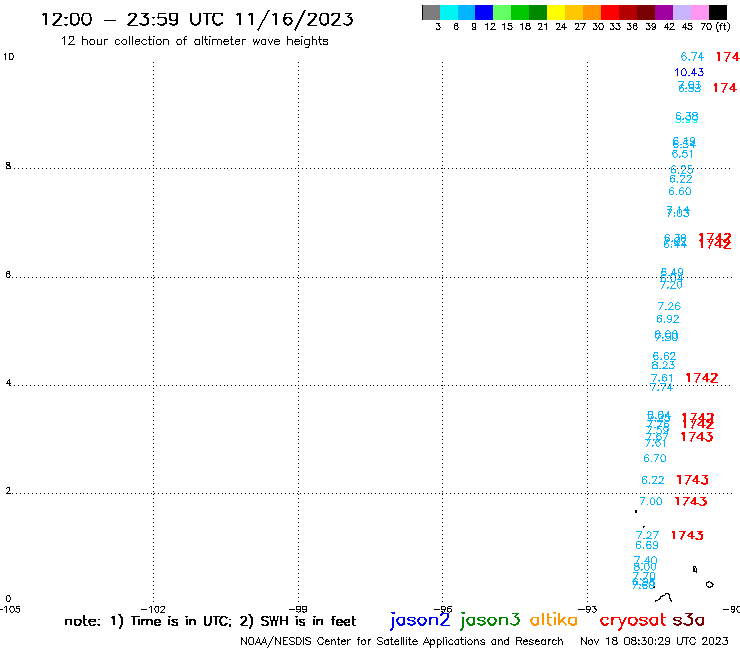Click the wave height value "6.92"
The image size is (740, 650).
click(x=668, y=319)
